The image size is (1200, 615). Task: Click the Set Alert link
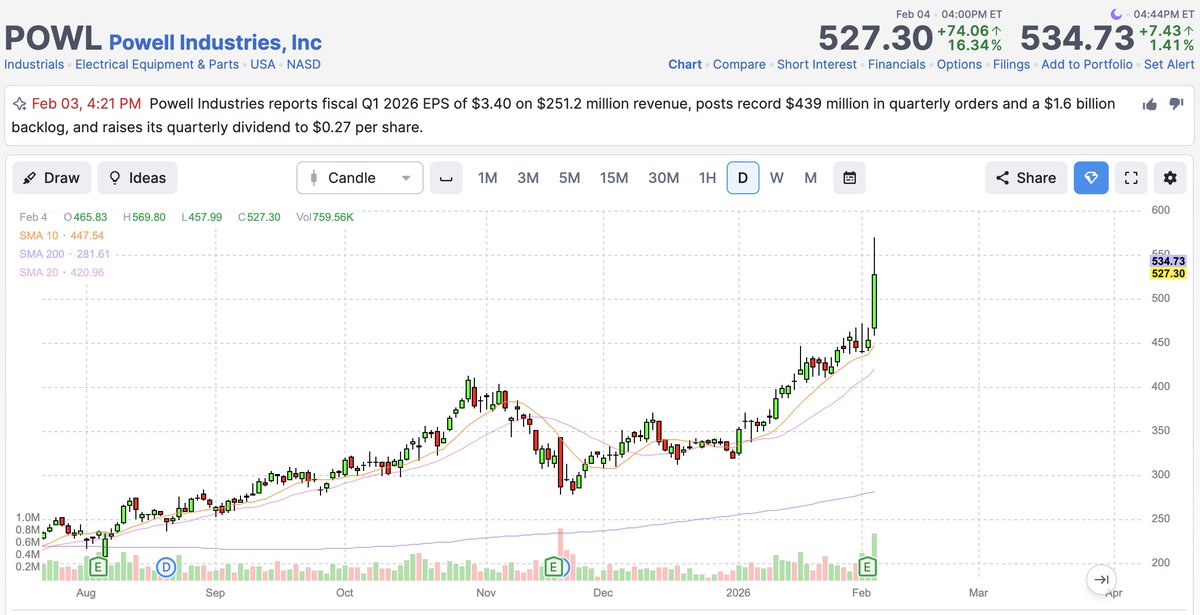click(x=1169, y=64)
